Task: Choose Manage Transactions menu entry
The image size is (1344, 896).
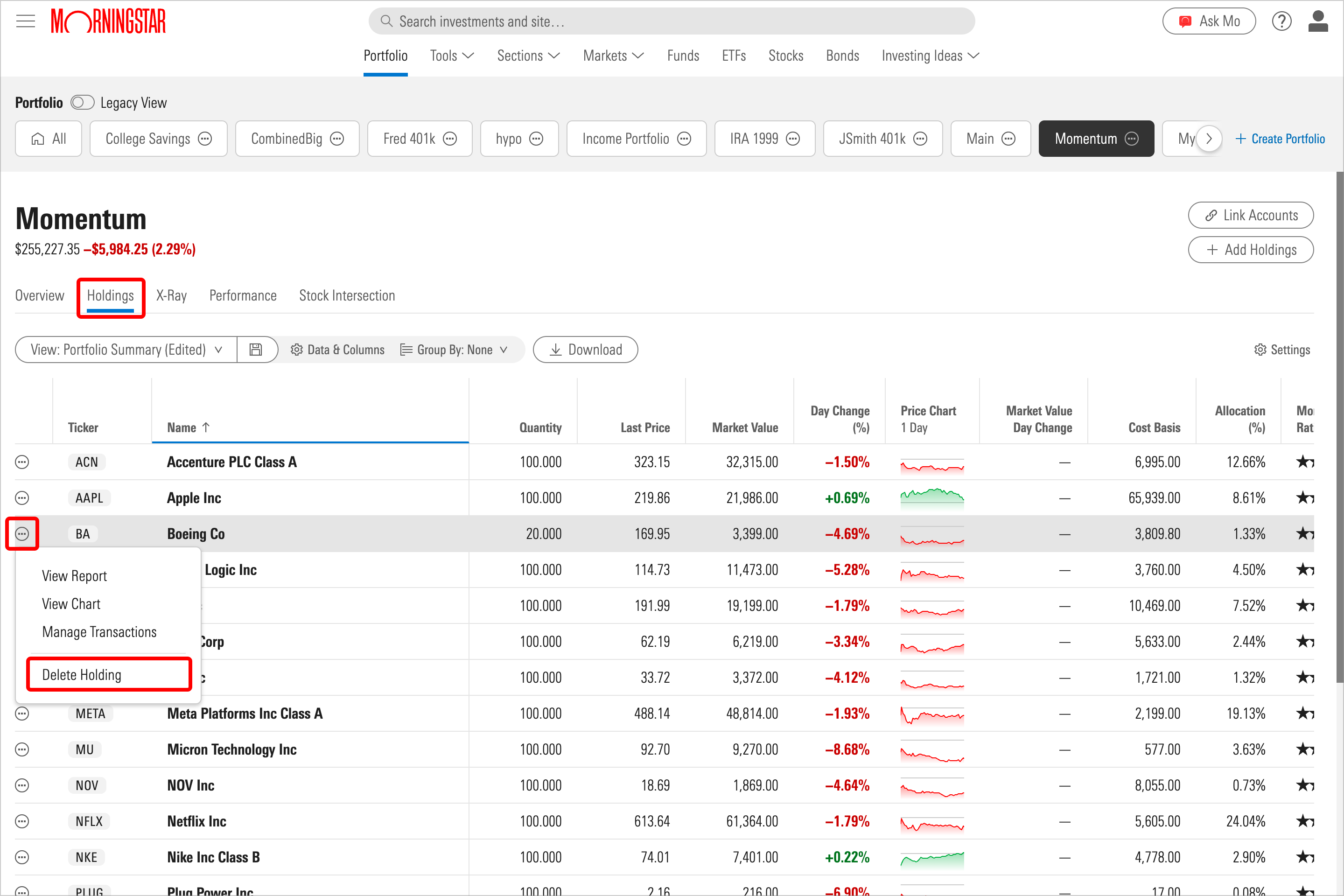Action: pyautogui.click(x=99, y=632)
